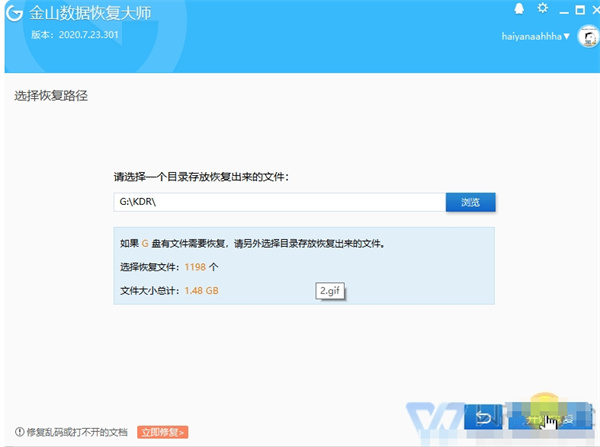Click the 1.48 GB total size value

click(202, 290)
